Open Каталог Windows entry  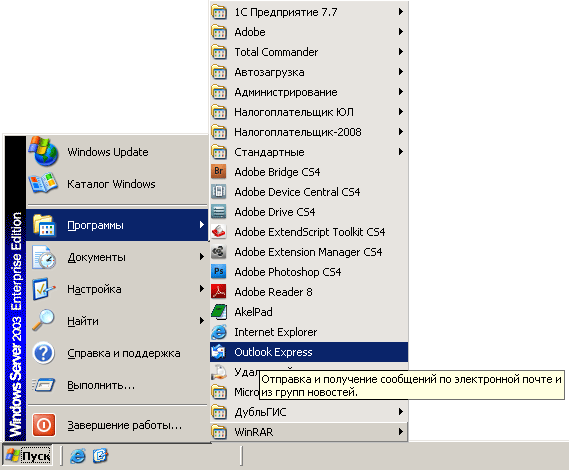tap(117, 183)
